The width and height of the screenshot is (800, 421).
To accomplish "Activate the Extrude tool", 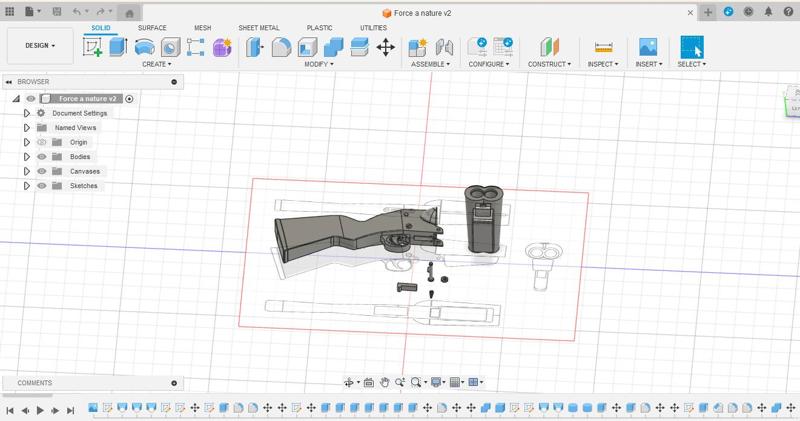I will [x=118, y=47].
